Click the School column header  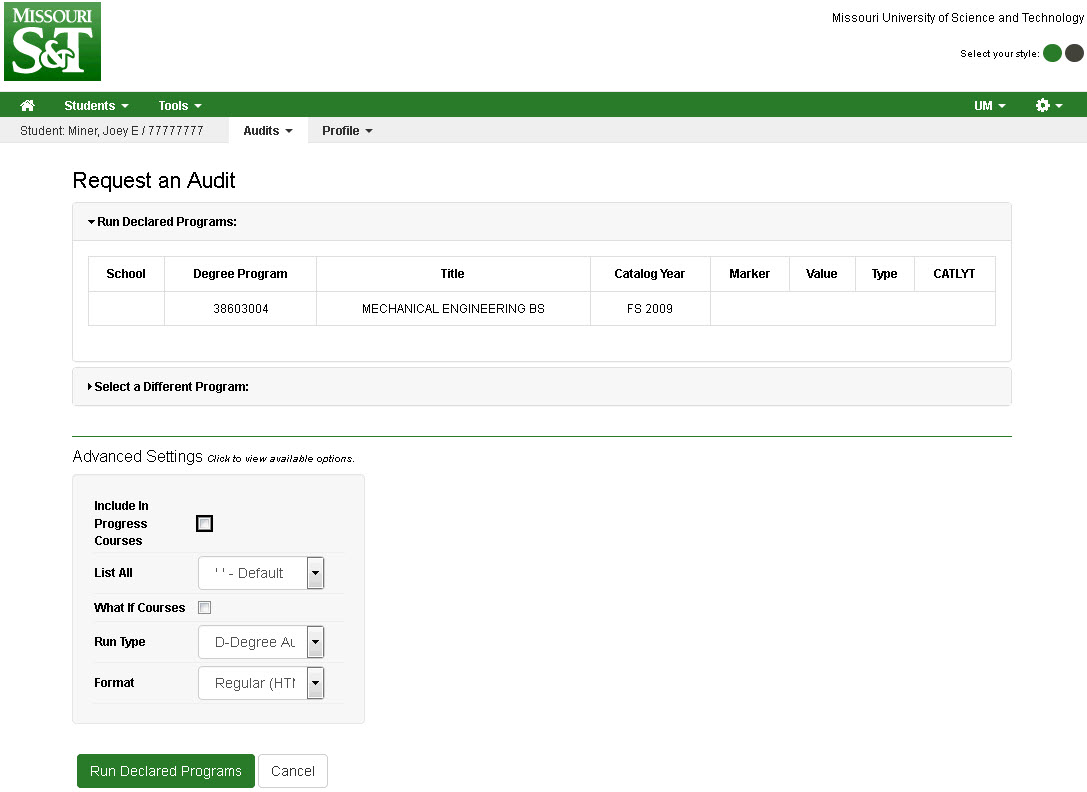(126, 274)
